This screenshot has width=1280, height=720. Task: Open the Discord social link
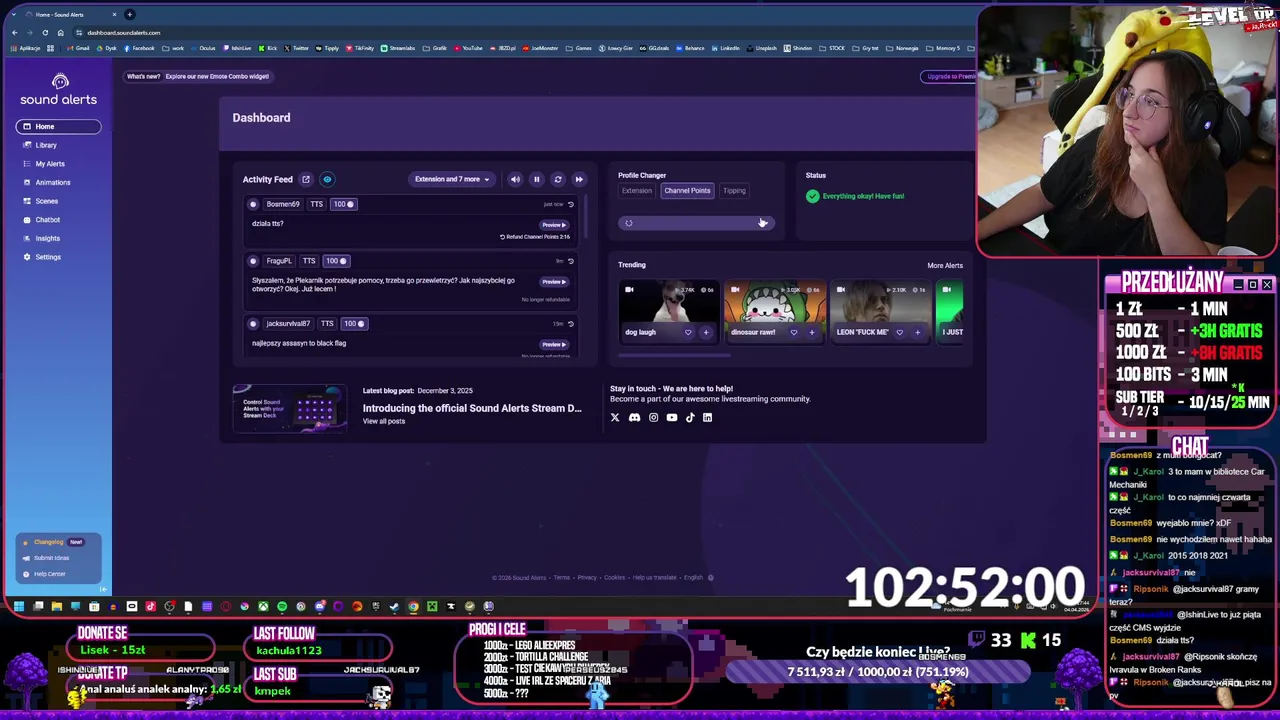634,418
